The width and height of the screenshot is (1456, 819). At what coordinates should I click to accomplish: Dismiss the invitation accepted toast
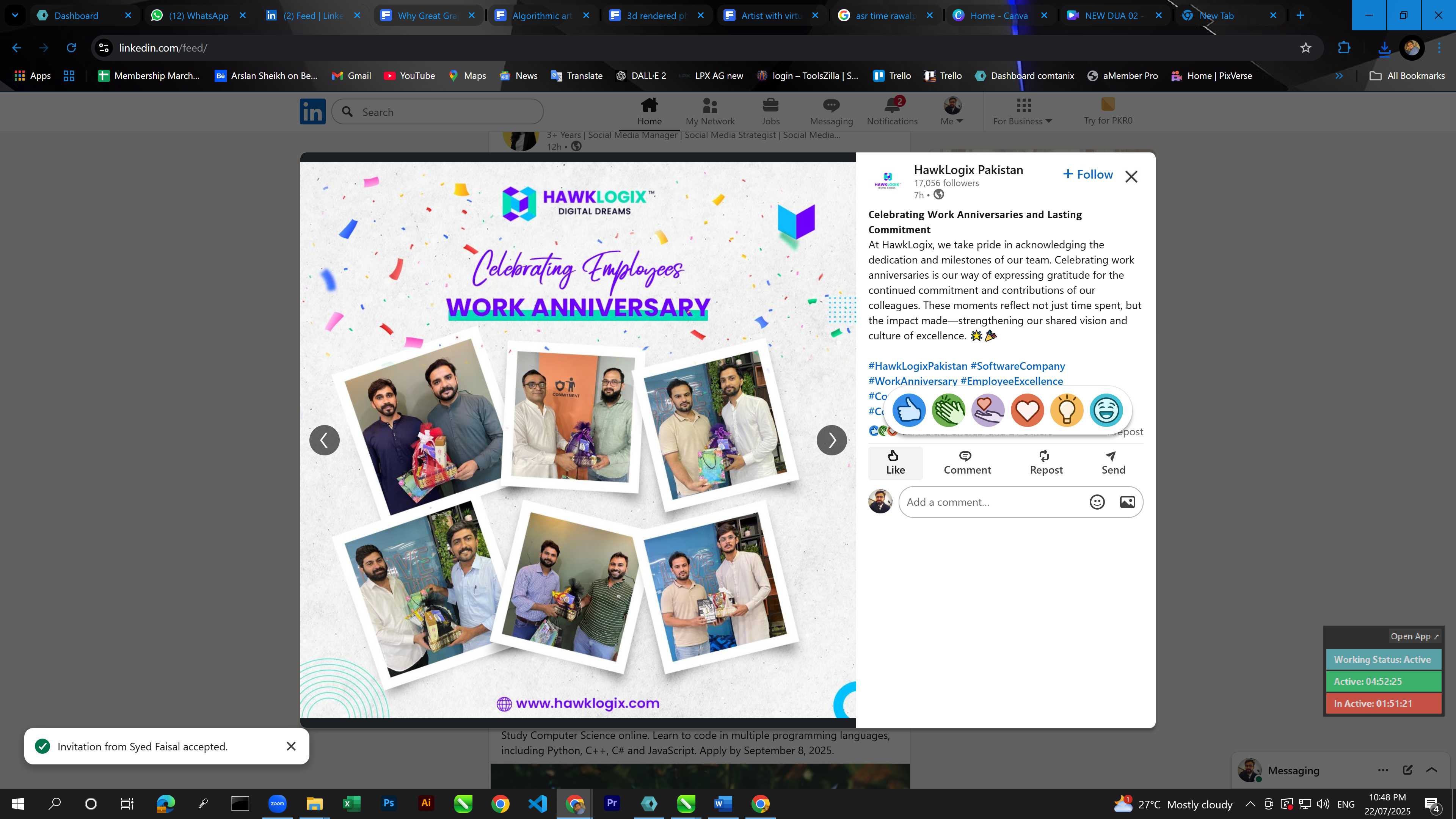point(291,746)
